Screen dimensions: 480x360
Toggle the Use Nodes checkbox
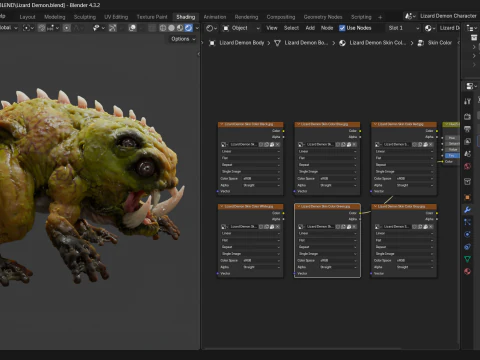click(342, 28)
